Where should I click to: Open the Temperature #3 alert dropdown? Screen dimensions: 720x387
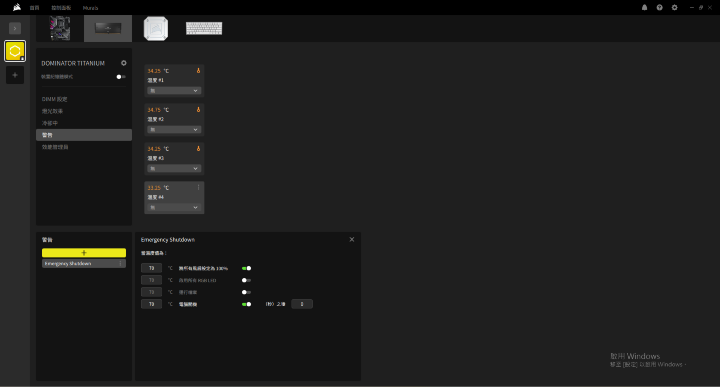point(174,168)
